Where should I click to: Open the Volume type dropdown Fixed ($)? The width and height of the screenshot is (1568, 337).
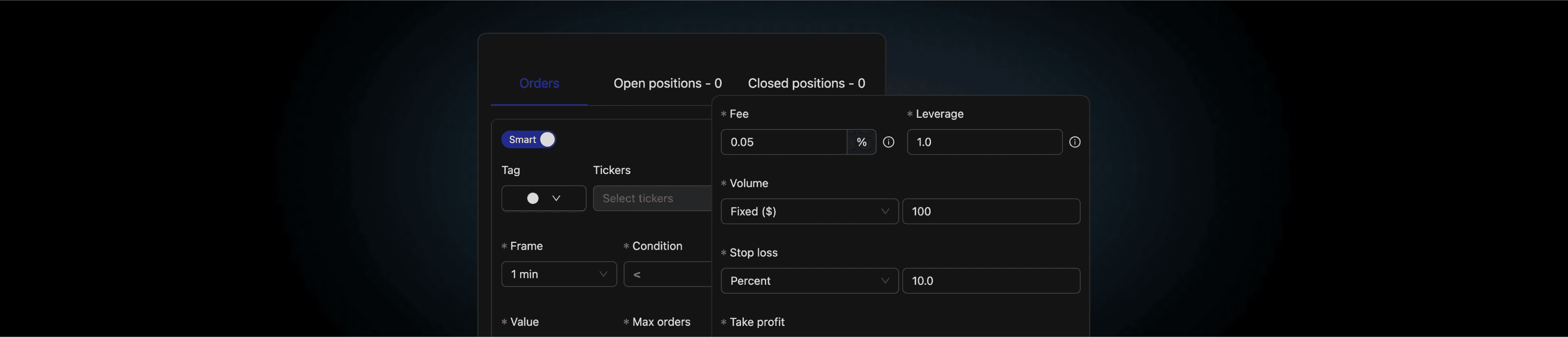pyautogui.click(x=809, y=212)
